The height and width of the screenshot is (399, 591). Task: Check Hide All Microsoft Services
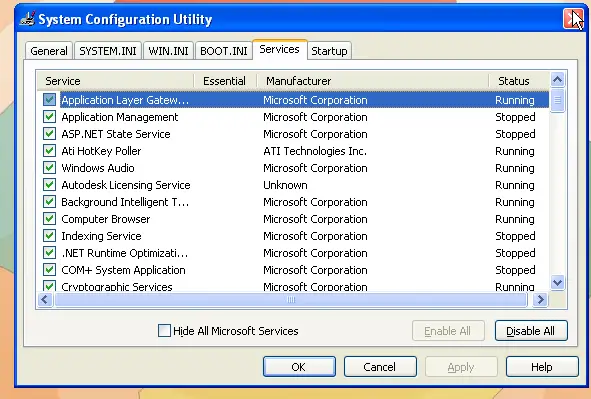[164, 331]
